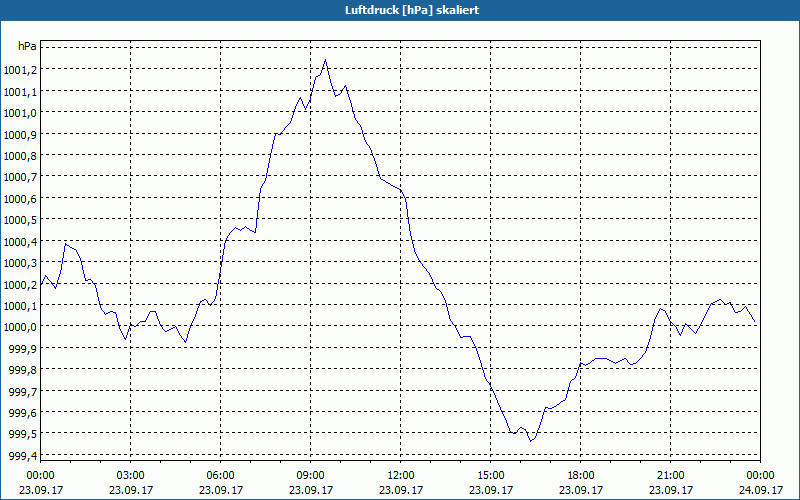Click the 21:00 time axis label
Image resolution: width=800 pixels, height=500 pixels.
[670, 476]
